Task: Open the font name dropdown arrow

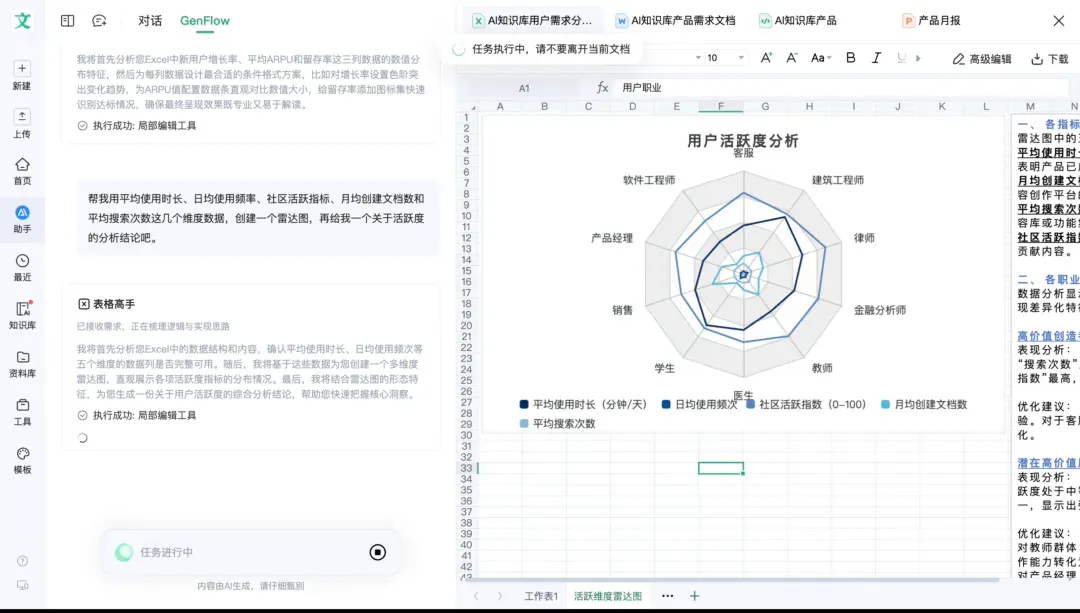Action: [698, 58]
